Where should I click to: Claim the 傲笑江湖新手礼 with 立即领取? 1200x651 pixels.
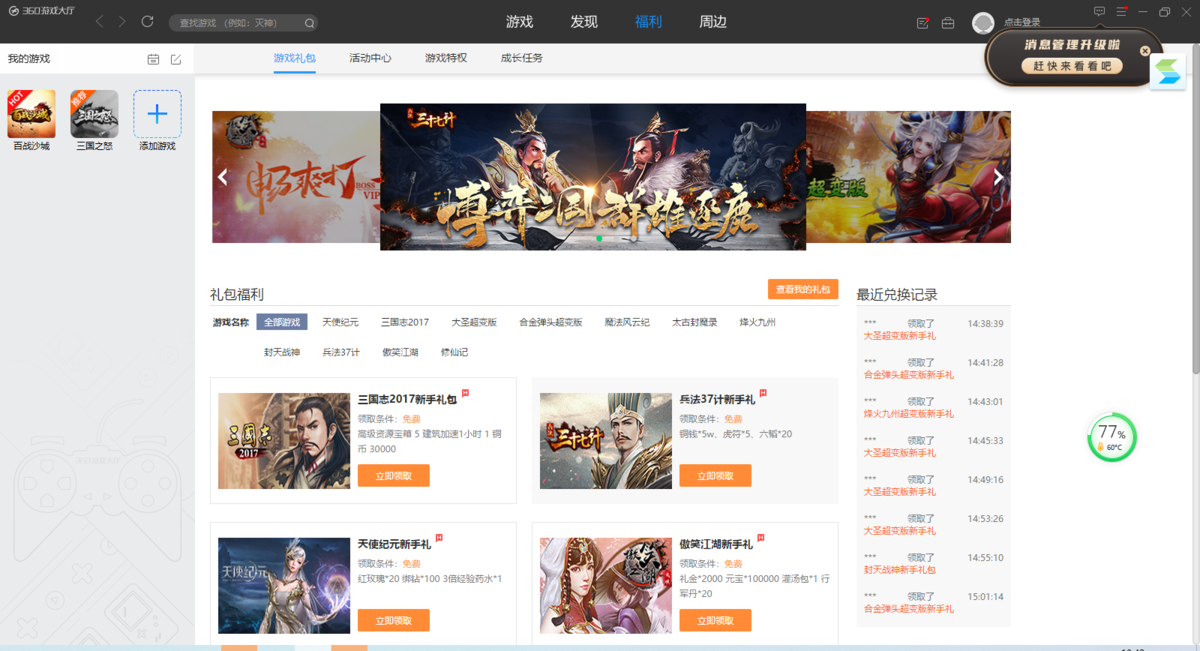tap(716, 621)
